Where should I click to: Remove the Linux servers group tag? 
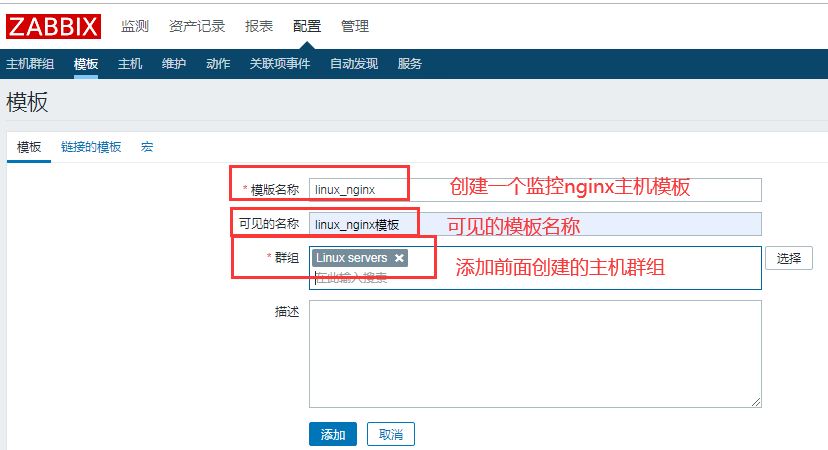pyautogui.click(x=399, y=258)
